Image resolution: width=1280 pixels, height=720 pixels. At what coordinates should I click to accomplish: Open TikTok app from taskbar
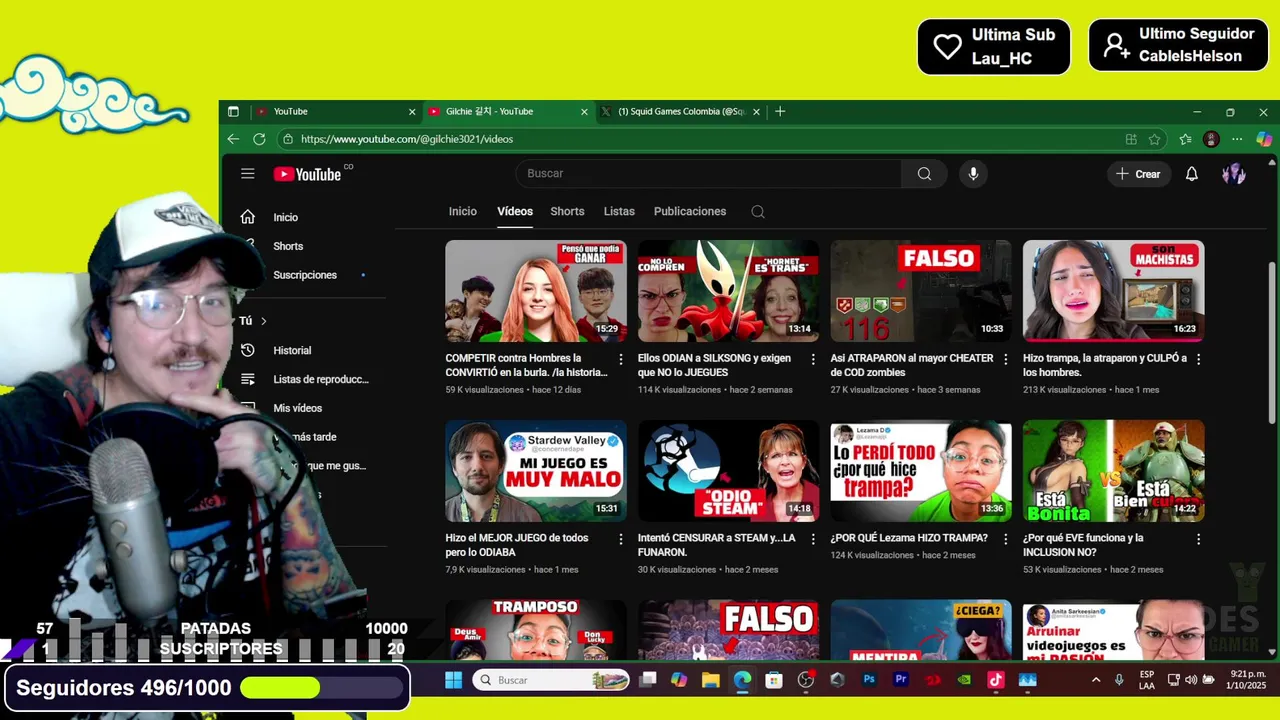point(995,680)
